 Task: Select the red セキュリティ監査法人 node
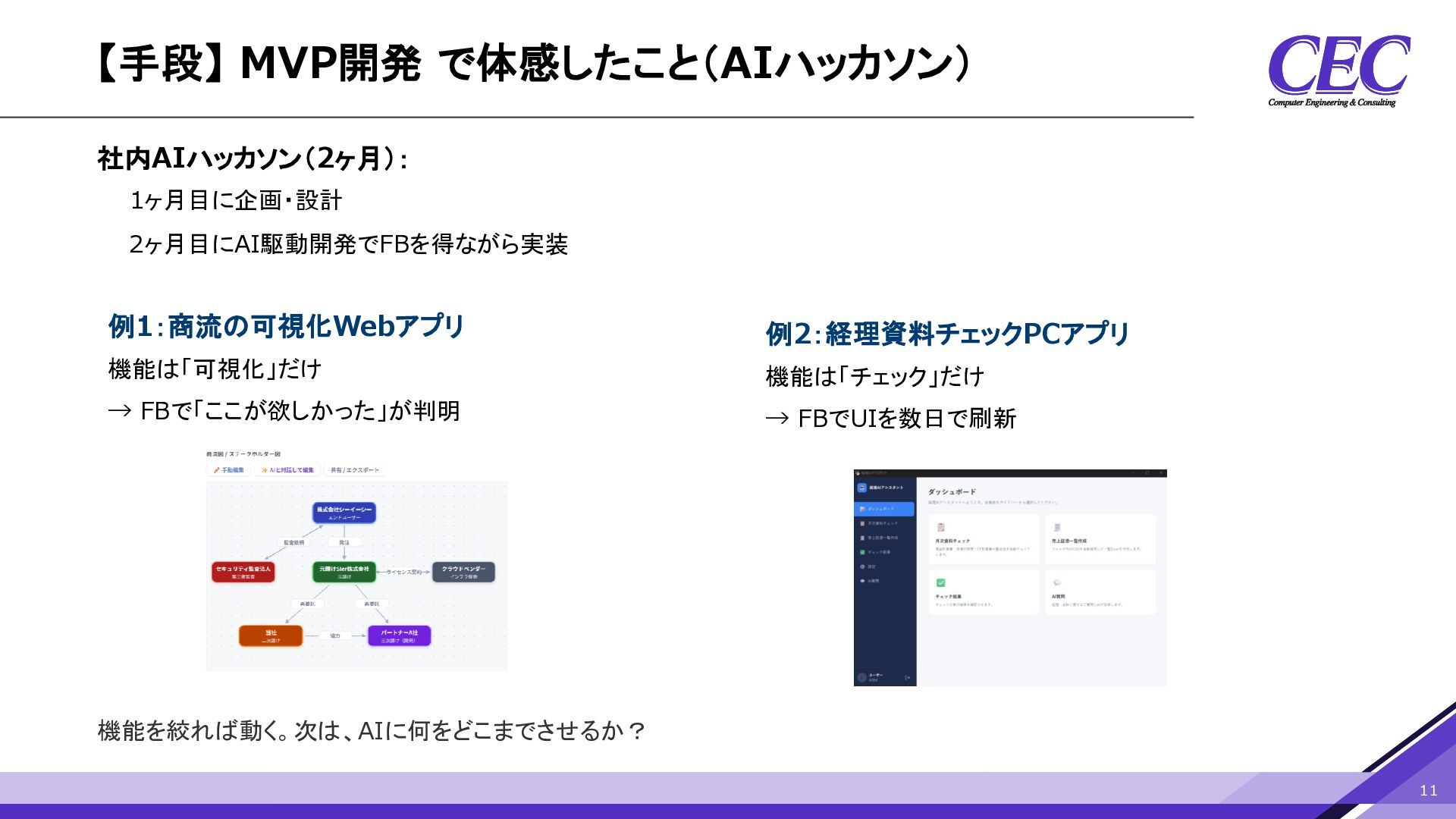coord(243,572)
